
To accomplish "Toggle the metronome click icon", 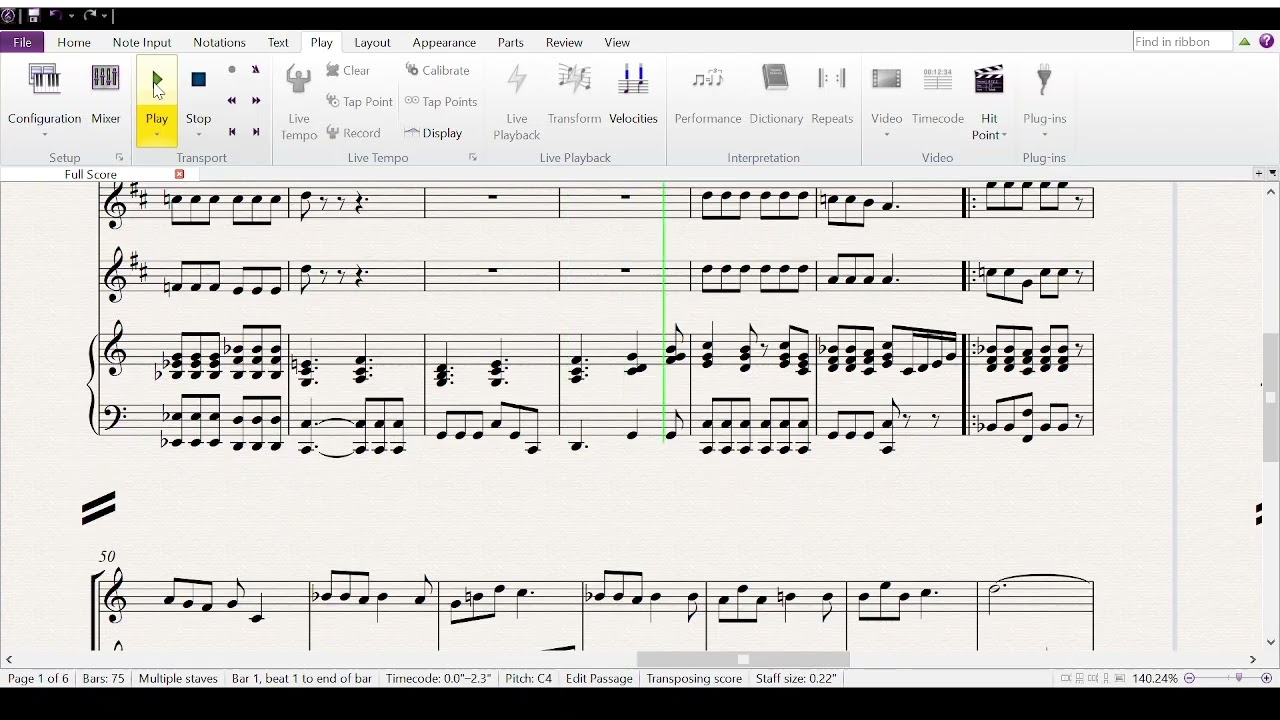I will pyautogui.click(x=256, y=70).
